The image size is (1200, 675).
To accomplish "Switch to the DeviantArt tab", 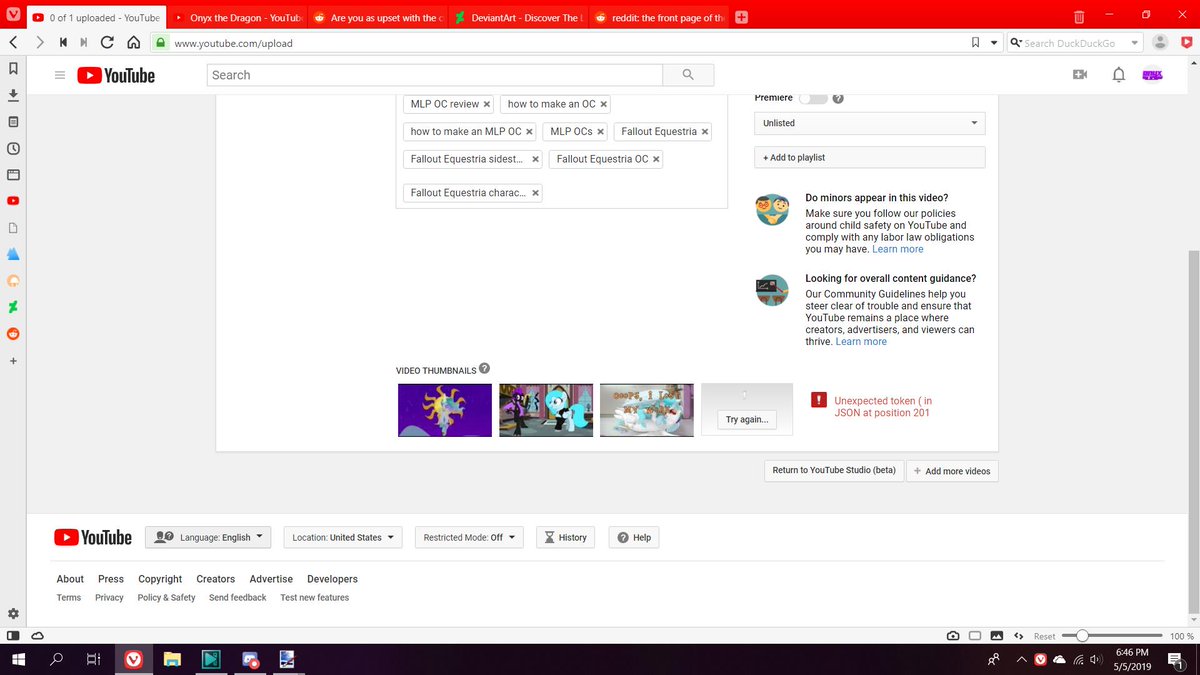I will pyautogui.click(x=518, y=18).
